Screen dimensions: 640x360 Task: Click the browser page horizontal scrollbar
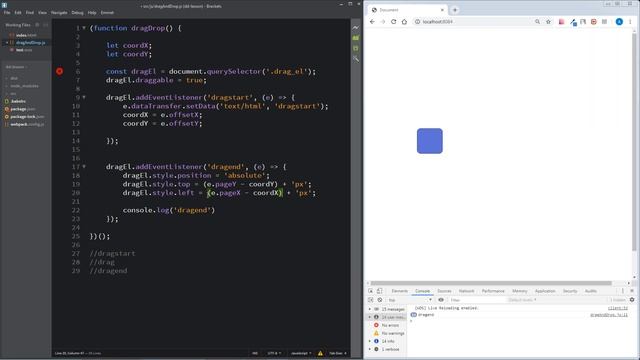click(491, 283)
